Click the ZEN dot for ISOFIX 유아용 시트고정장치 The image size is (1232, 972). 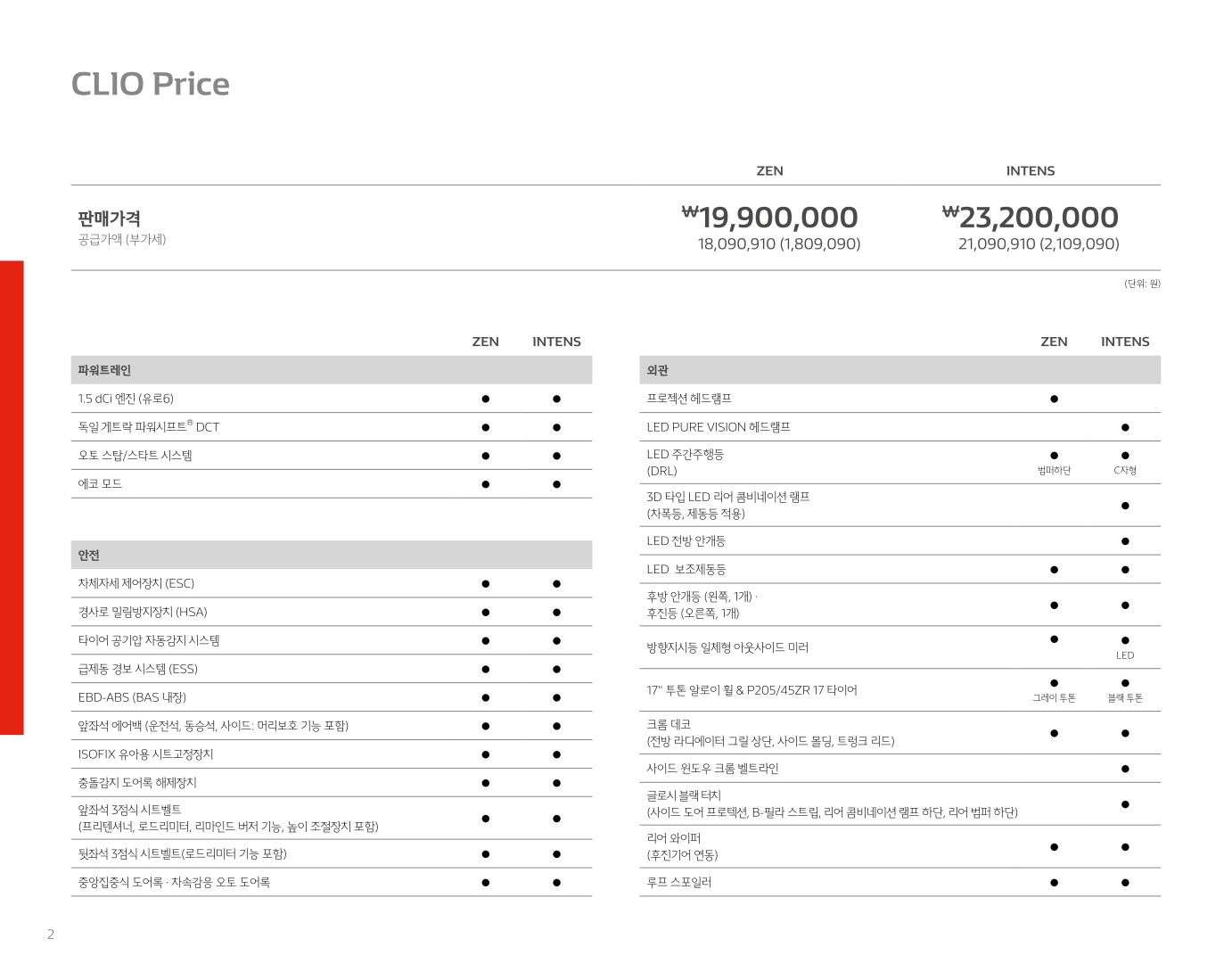click(x=485, y=754)
